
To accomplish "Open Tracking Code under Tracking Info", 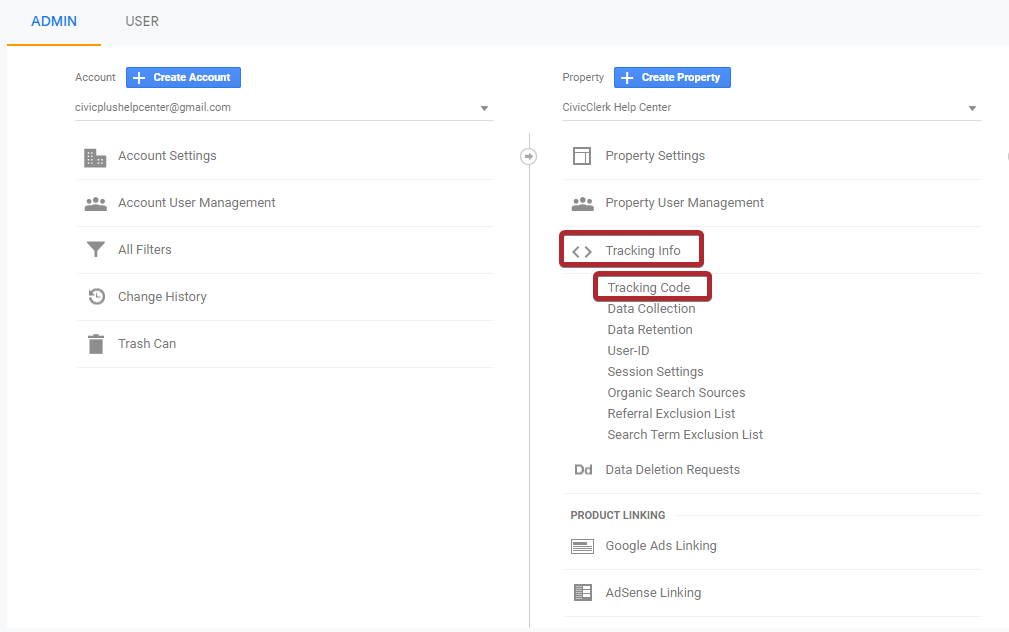I will point(649,288).
